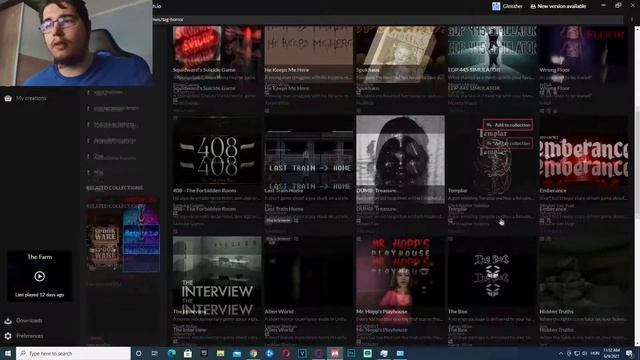Launch Microsoft Edge from the taskbar
This screenshot has height=360, width=640.
(171, 353)
